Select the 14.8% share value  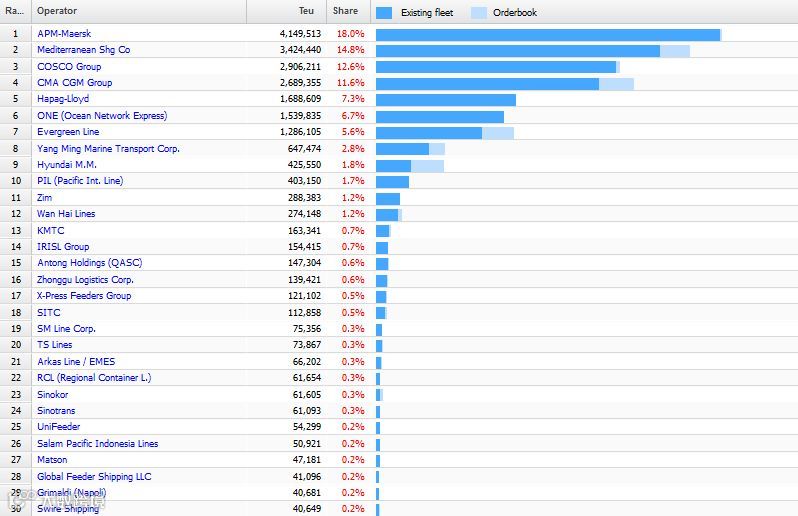click(x=351, y=50)
